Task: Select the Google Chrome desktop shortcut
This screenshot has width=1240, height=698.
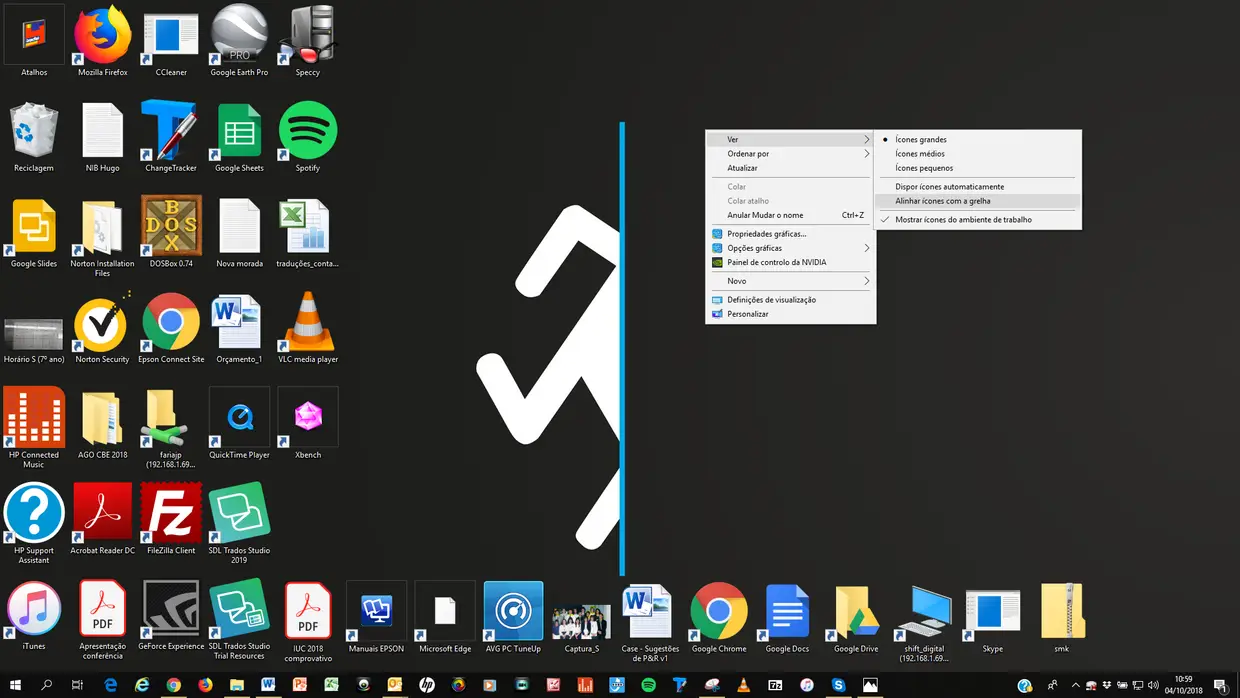Action: (719, 617)
